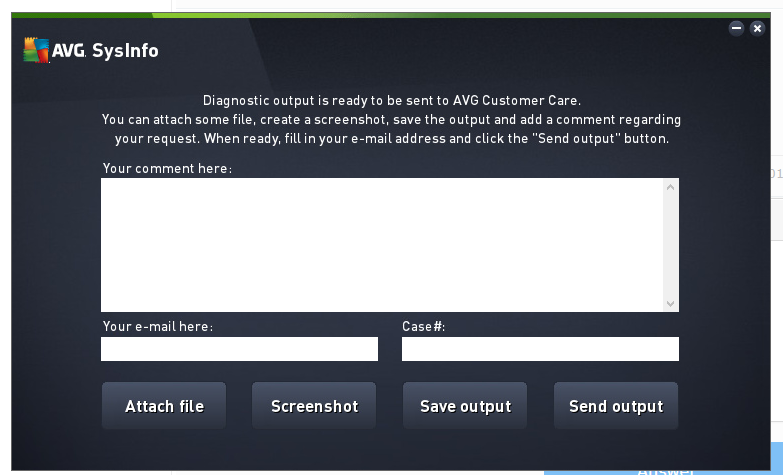783x475 pixels.
Task: Minimize the AVG SysInfo window
Action: 736,28
